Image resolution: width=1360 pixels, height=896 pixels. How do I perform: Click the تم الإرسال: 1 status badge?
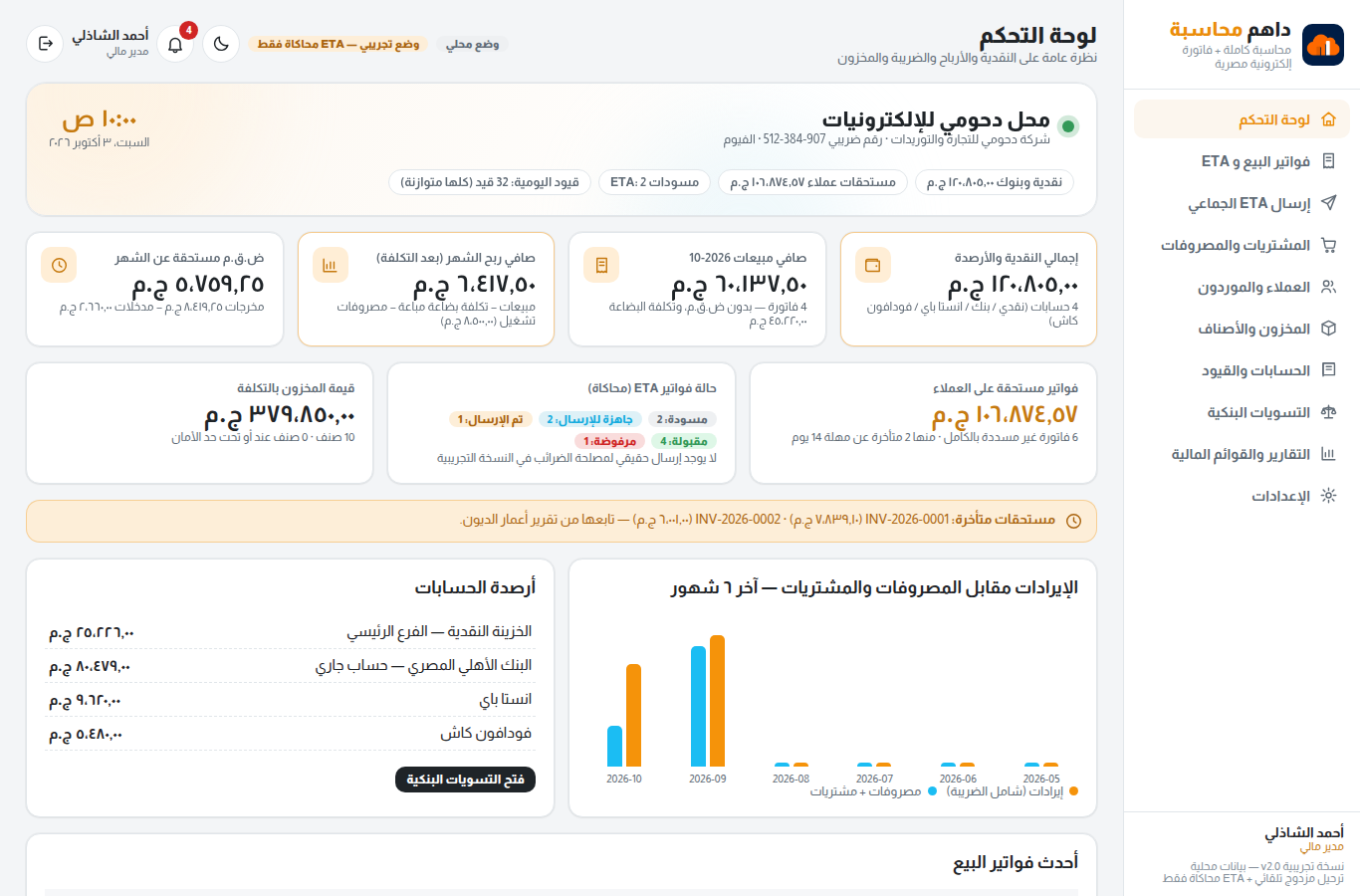[x=491, y=419]
